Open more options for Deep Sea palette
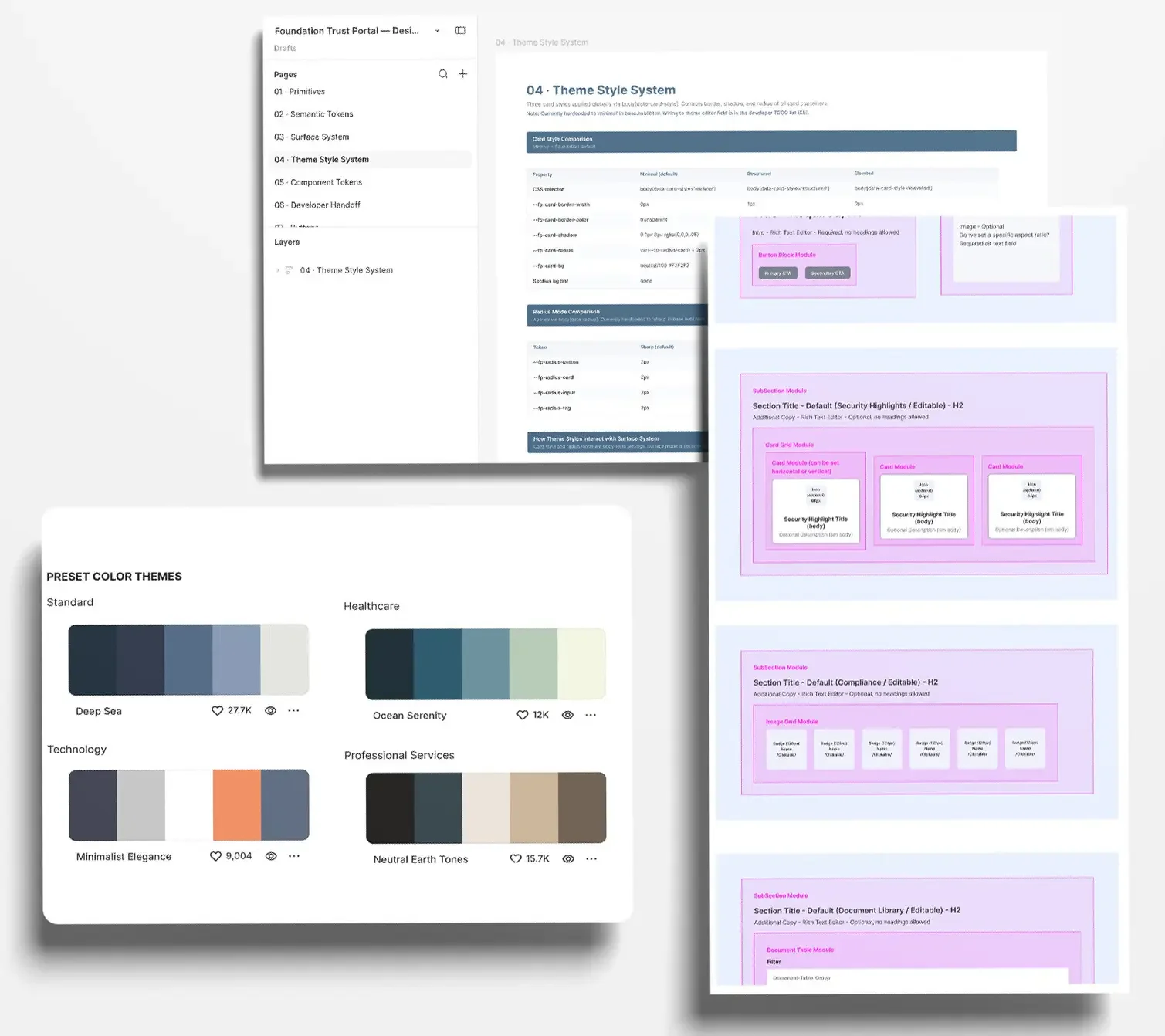Screen dimensions: 1165x1036 (x=293, y=711)
